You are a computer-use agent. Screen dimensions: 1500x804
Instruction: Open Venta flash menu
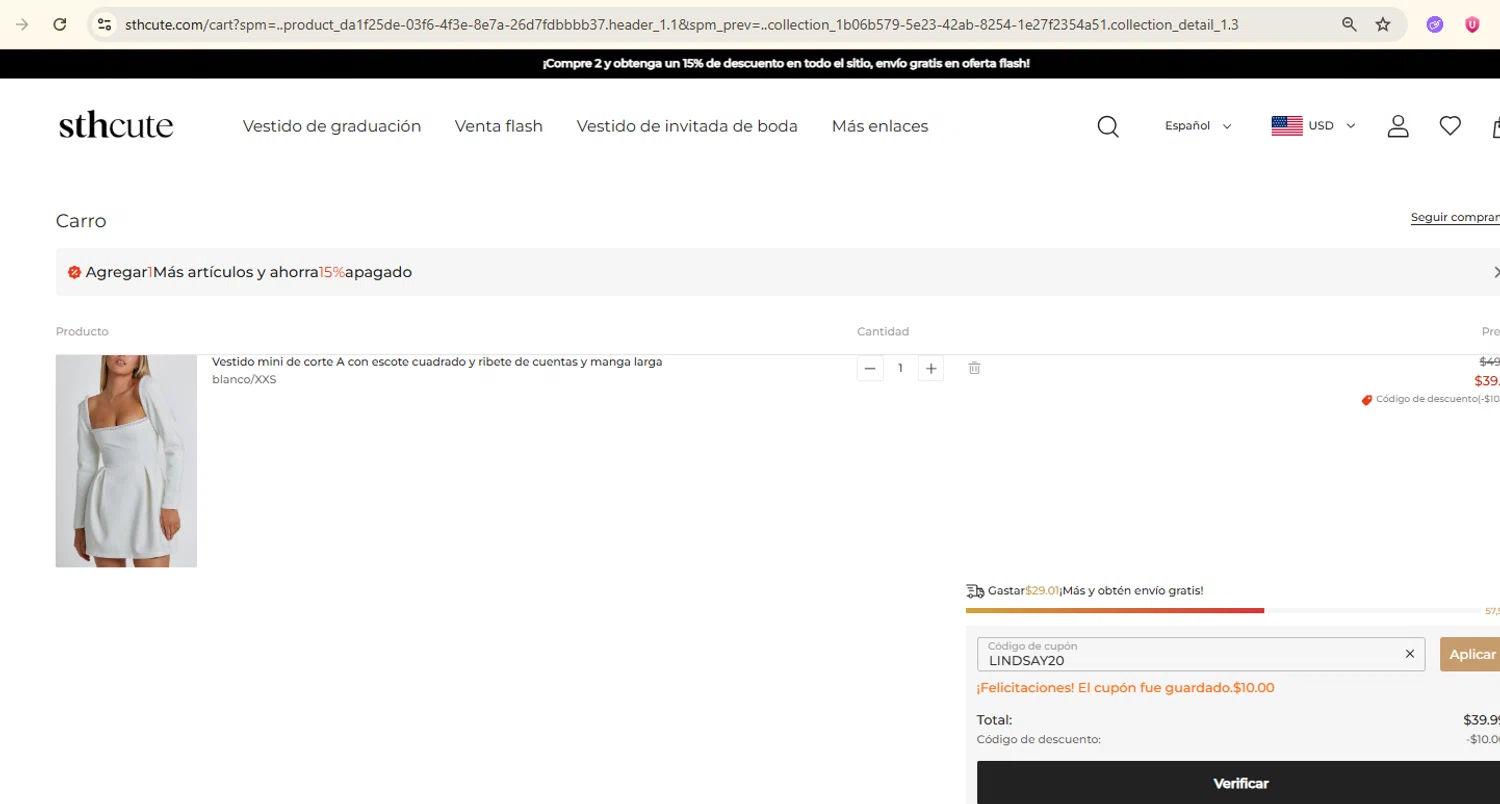[x=499, y=126]
